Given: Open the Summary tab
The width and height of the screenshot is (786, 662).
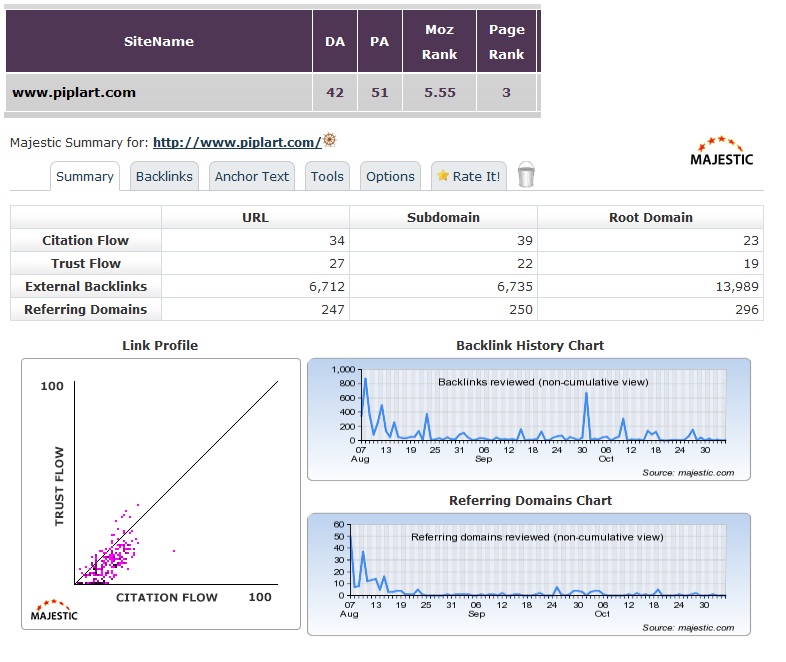Looking at the screenshot, I should pyautogui.click(x=84, y=176).
